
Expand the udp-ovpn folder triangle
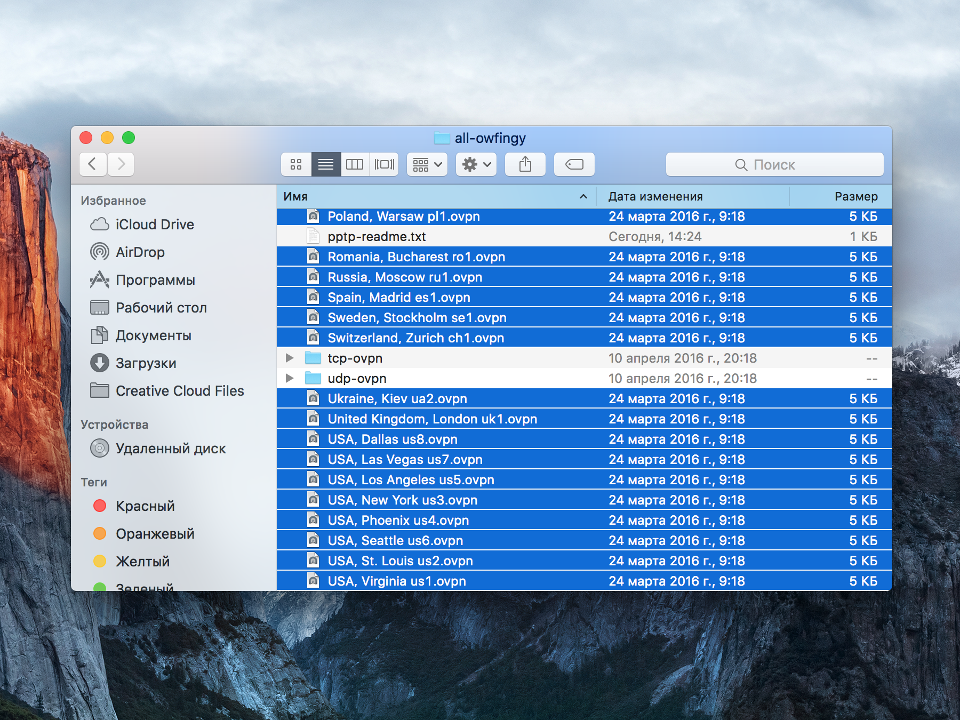[290, 378]
